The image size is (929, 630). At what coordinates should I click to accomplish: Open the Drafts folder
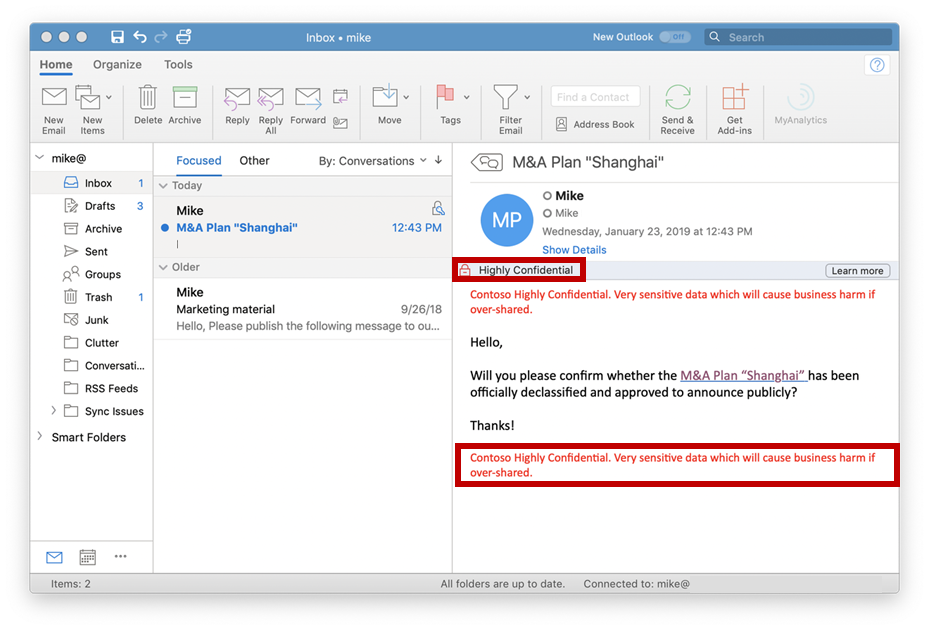pos(92,206)
